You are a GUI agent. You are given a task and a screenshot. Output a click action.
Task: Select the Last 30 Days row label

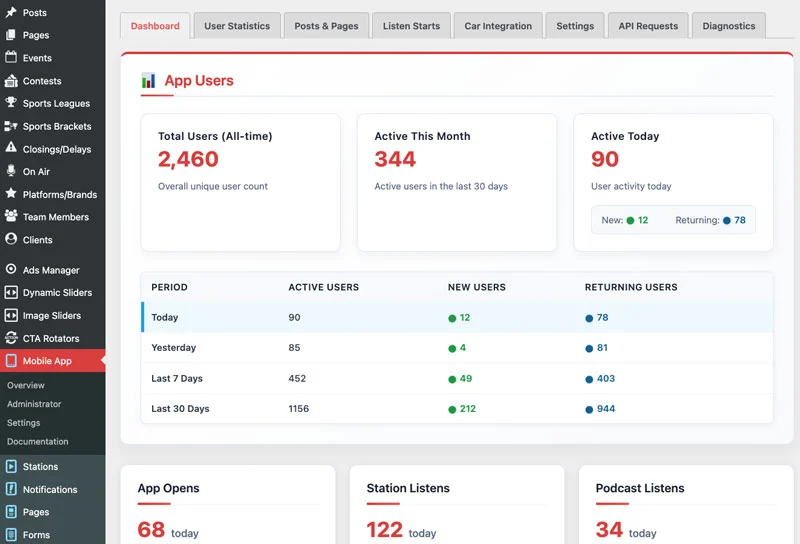tap(180, 408)
